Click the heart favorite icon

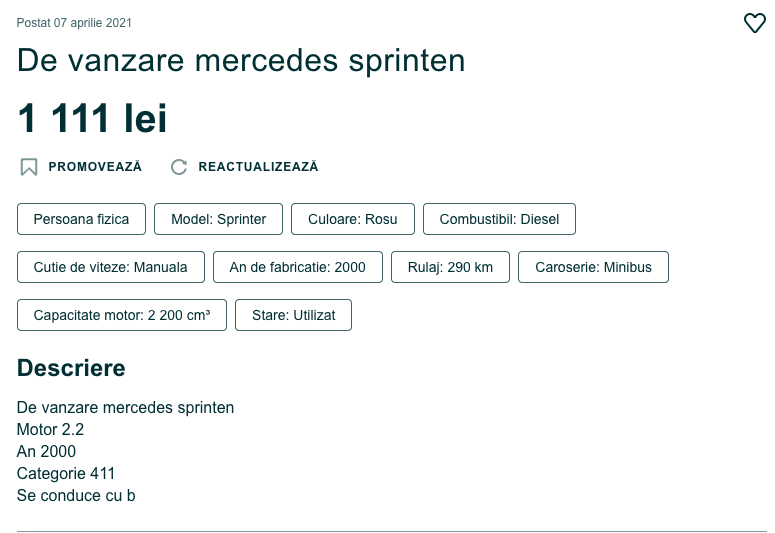point(755,23)
